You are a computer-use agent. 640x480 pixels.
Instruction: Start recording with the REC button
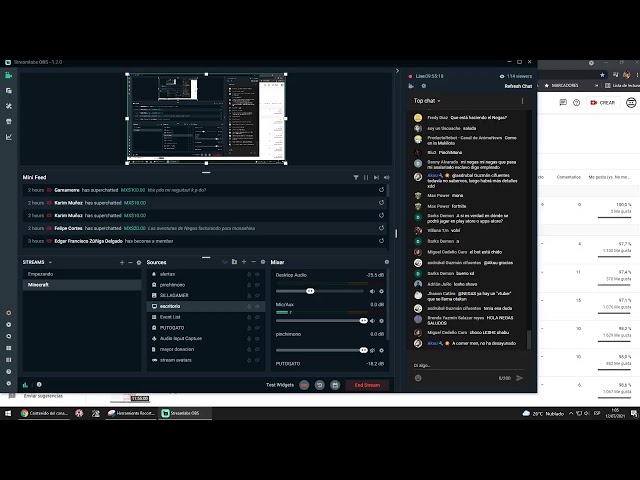pos(304,385)
